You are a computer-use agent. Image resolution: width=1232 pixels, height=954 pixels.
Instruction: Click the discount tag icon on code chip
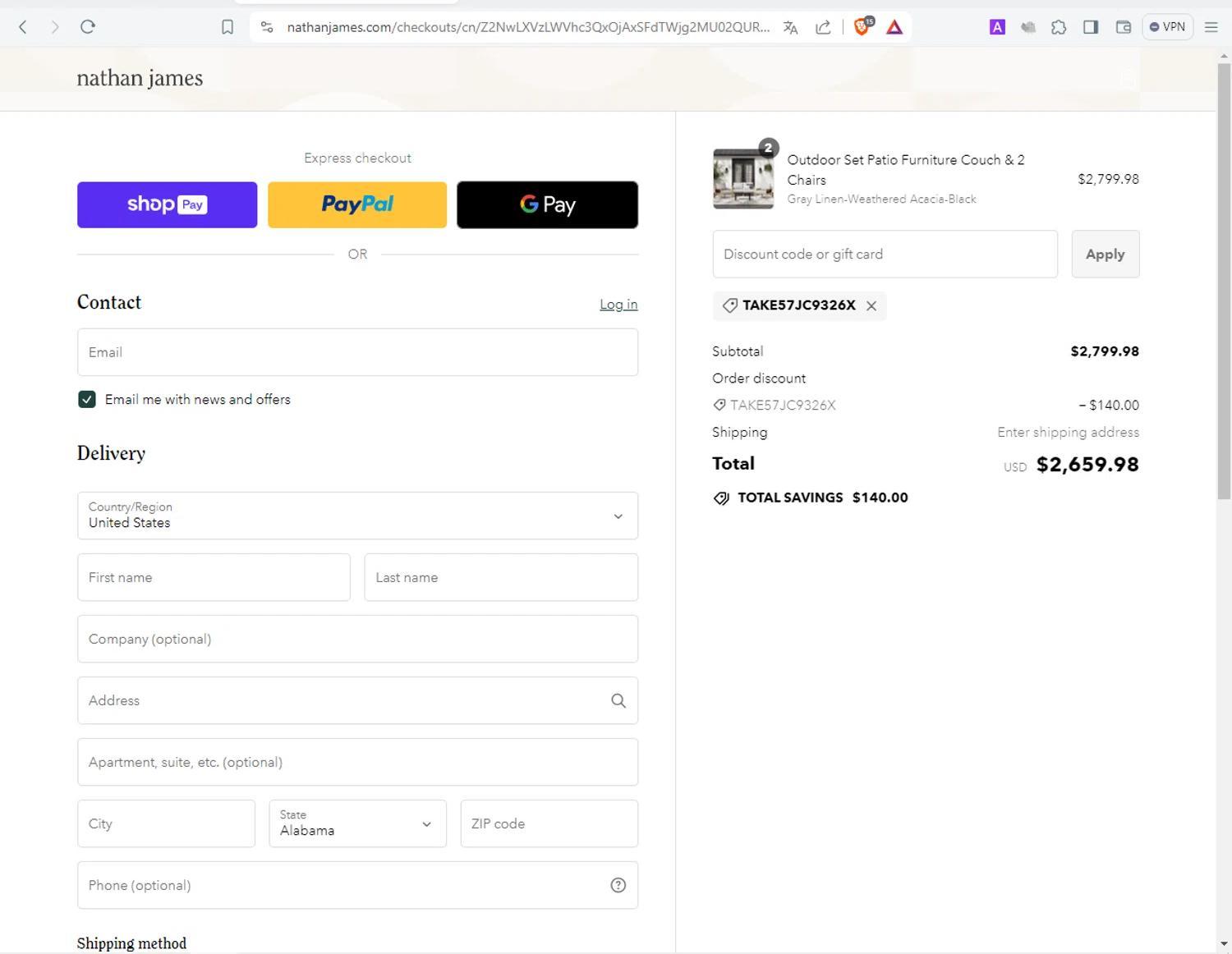pyautogui.click(x=729, y=305)
